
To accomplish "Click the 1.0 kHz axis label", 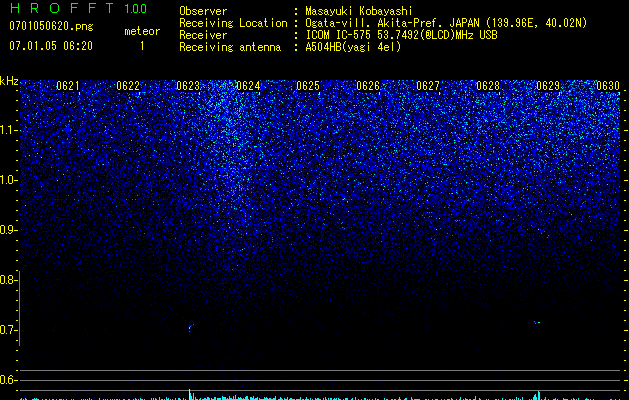I will click(8, 180).
